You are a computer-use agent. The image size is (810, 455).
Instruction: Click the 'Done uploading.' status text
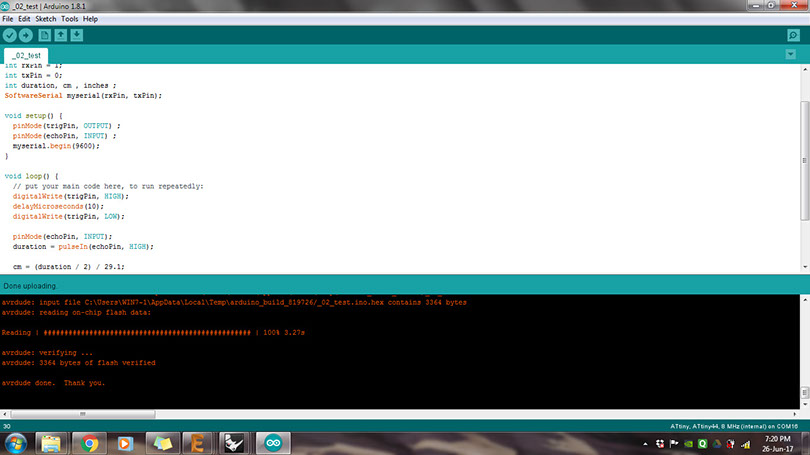[30, 286]
